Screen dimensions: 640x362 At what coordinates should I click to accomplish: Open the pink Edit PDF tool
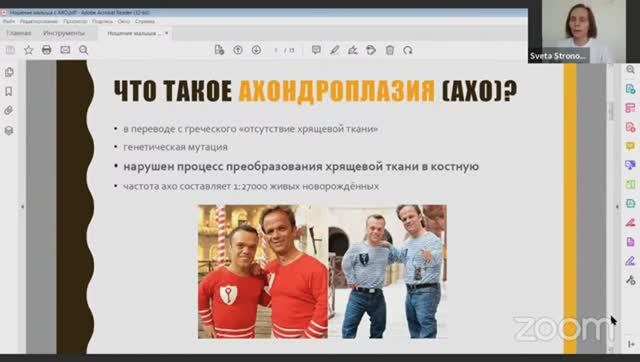[x=630, y=108]
